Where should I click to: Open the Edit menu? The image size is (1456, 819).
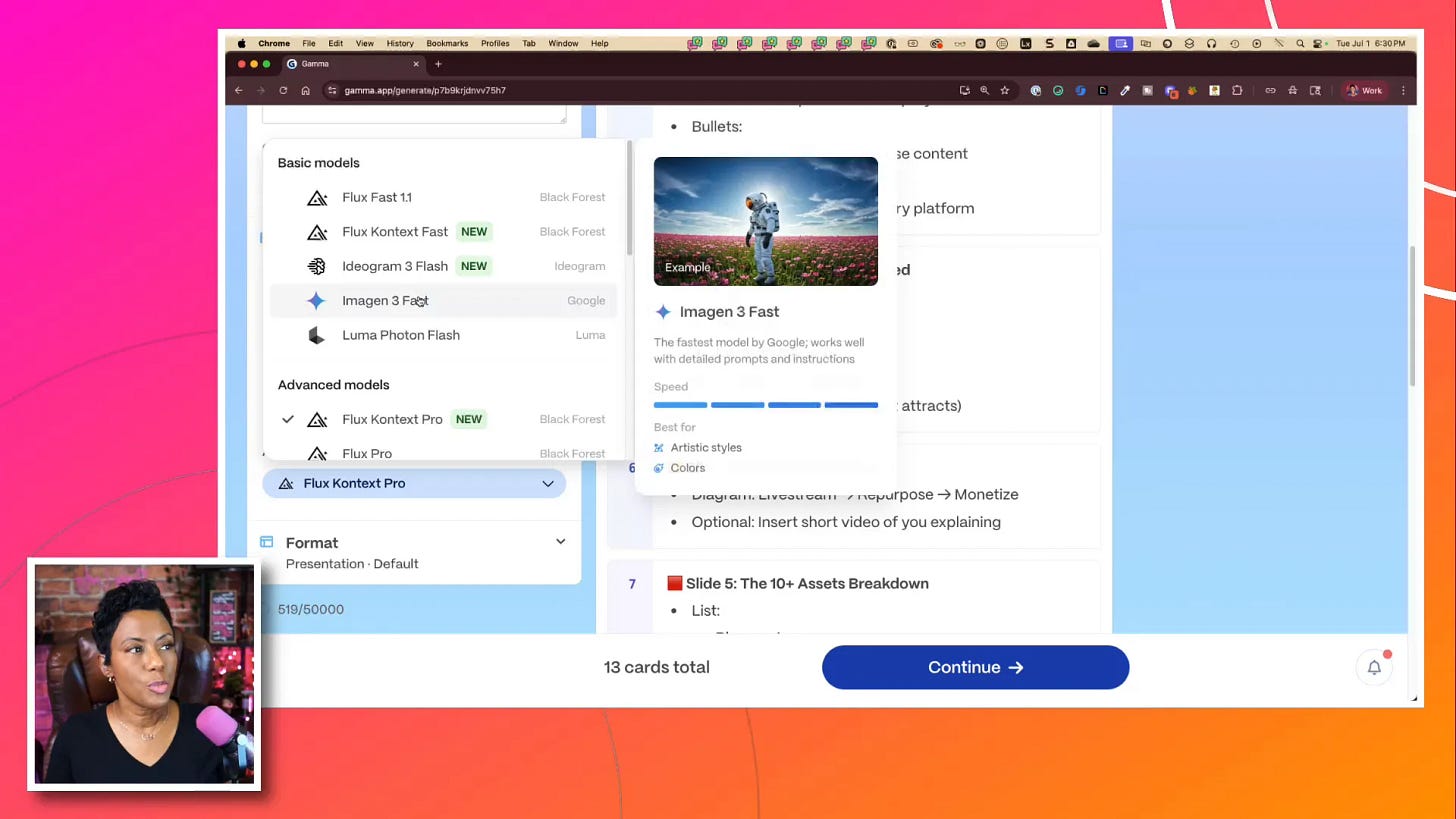pyautogui.click(x=336, y=43)
